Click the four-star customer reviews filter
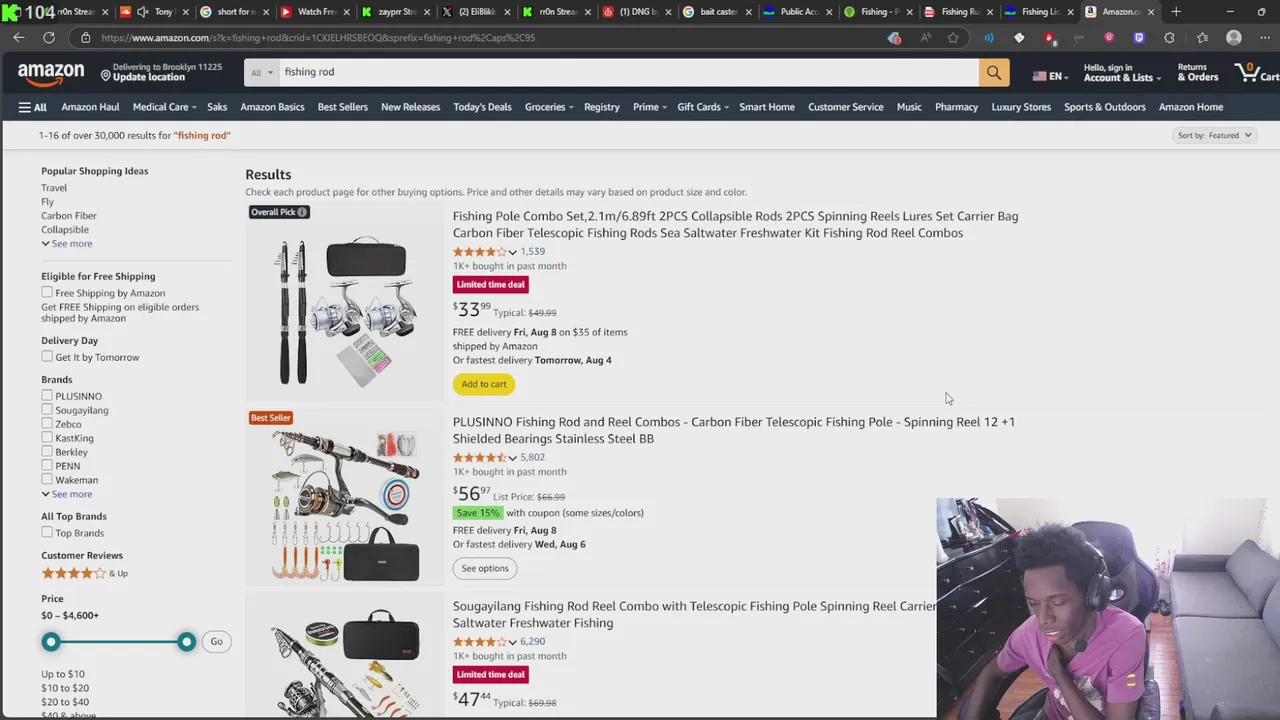 point(84,573)
